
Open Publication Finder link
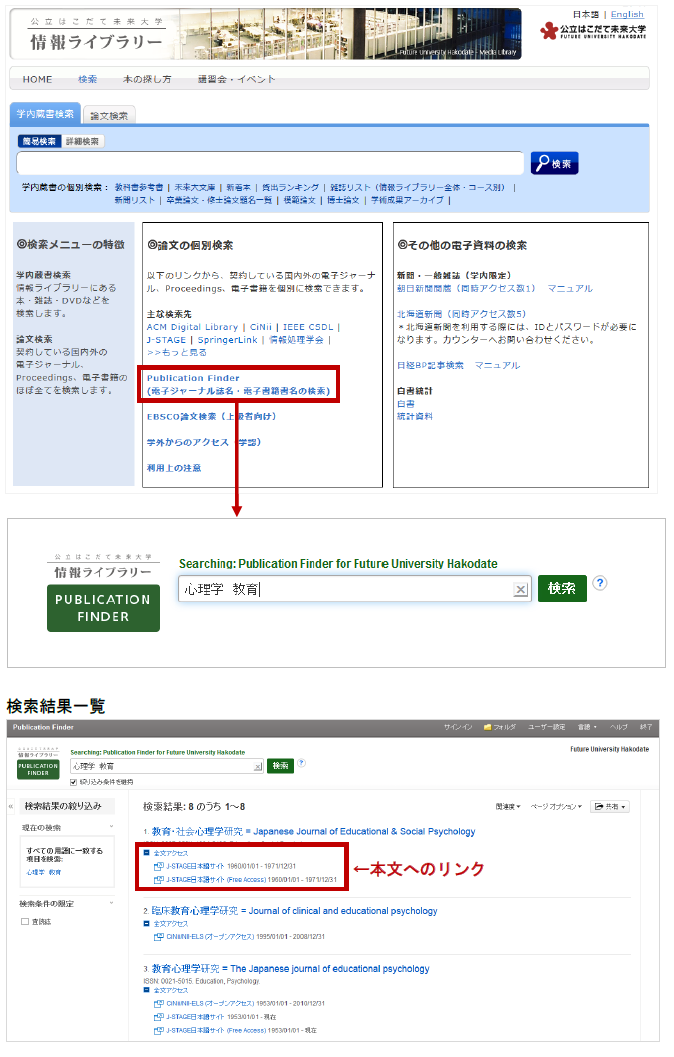[x=239, y=384]
